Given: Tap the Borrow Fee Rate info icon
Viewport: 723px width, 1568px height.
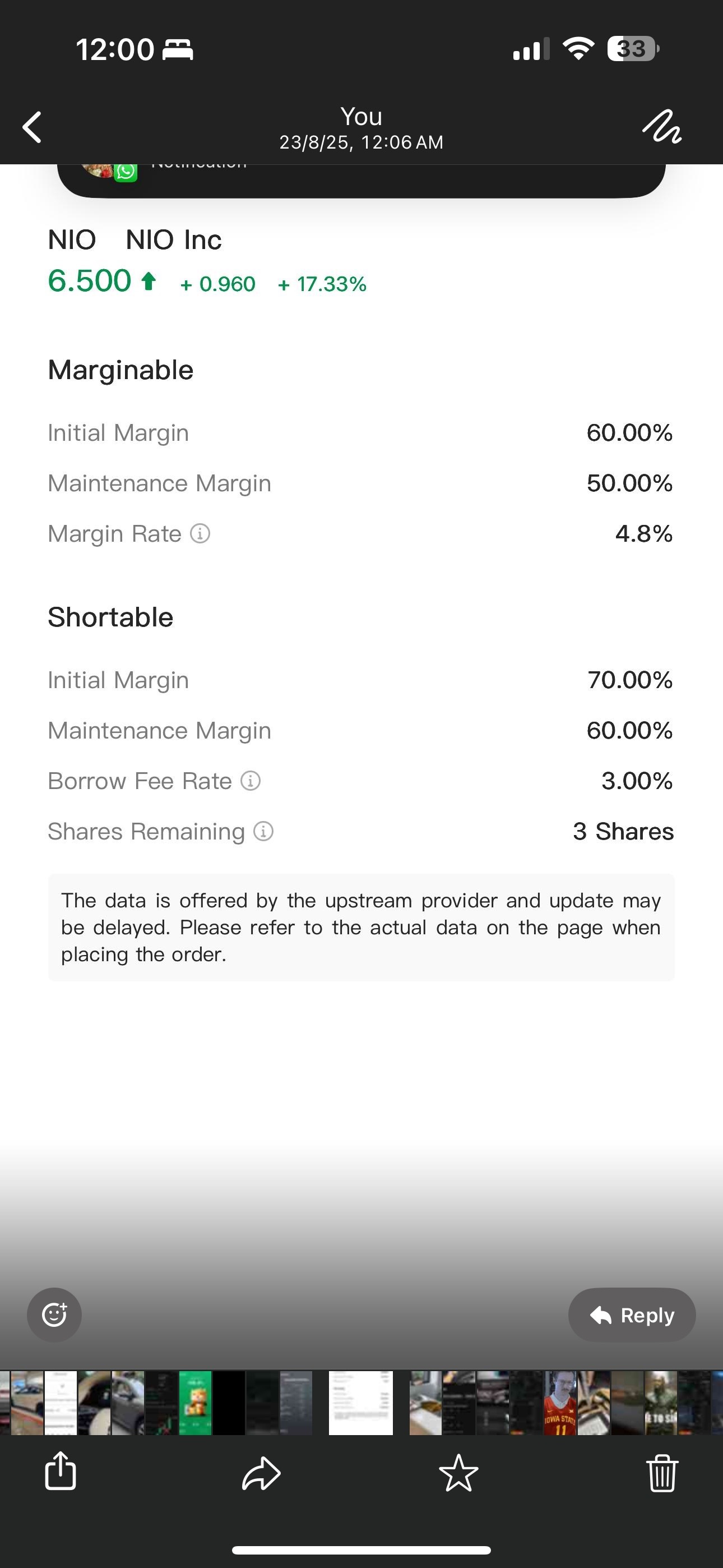Looking at the screenshot, I should point(251,781).
